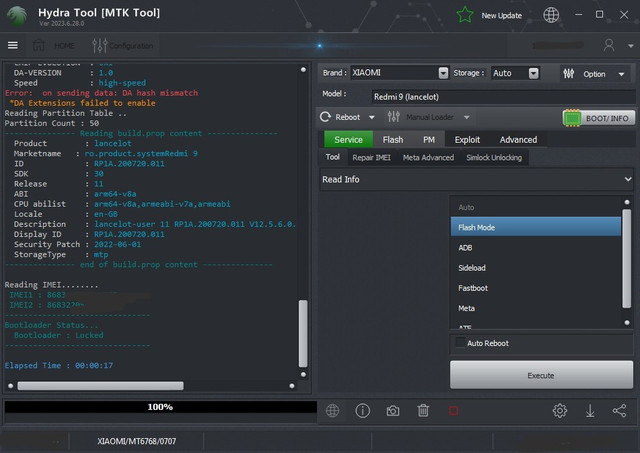Click the Execute button

click(x=541, y=375)
